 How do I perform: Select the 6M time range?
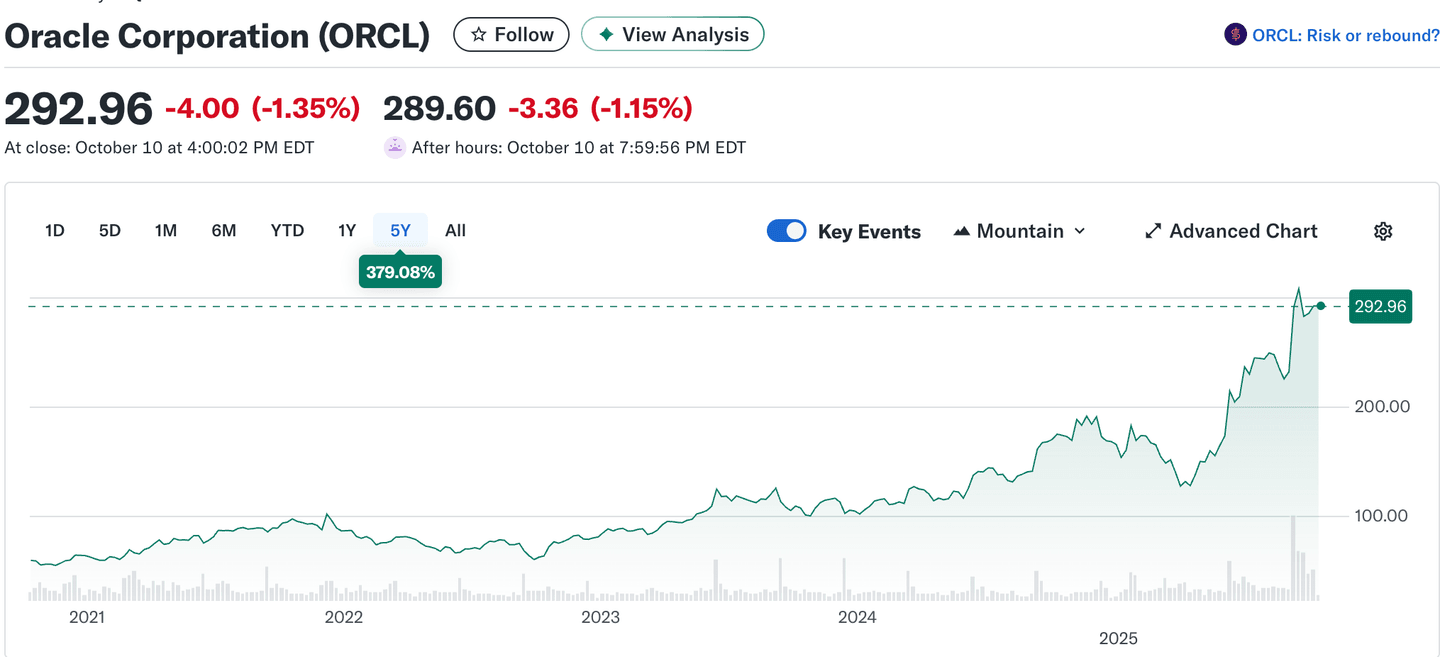click(x=224, y=231)
